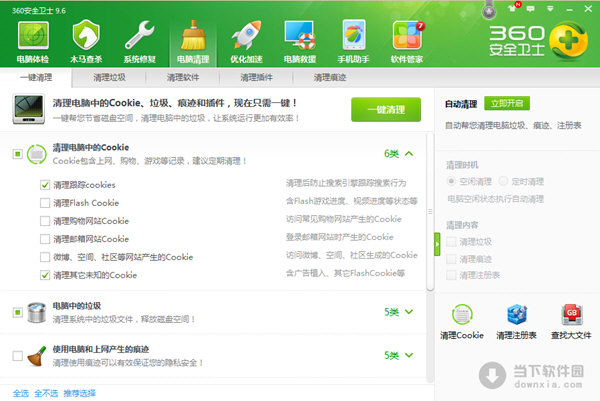Open the skin changer shirt icon

[513, 8]
